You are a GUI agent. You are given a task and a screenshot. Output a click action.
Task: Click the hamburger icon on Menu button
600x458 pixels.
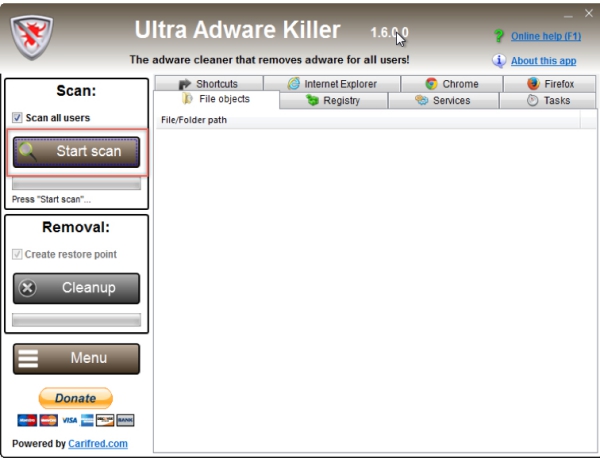coord(28,359)
